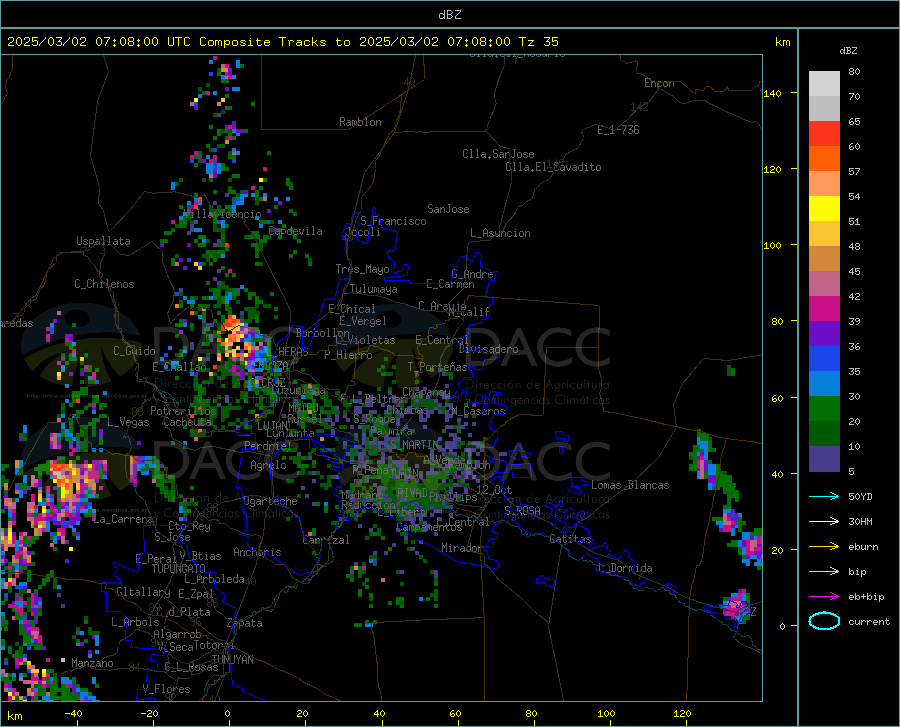
Task: Click the 'Uspallata' map label
Action: click(x=103, y=241)
